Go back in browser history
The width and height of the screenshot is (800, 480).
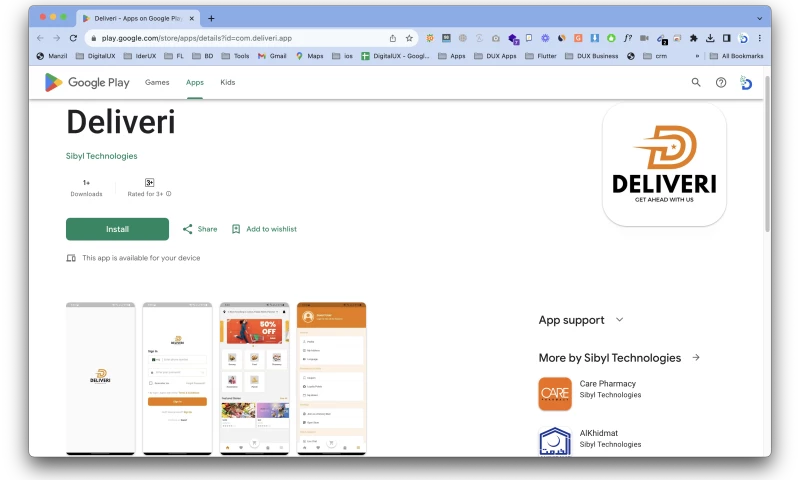(x=40, y=38)
